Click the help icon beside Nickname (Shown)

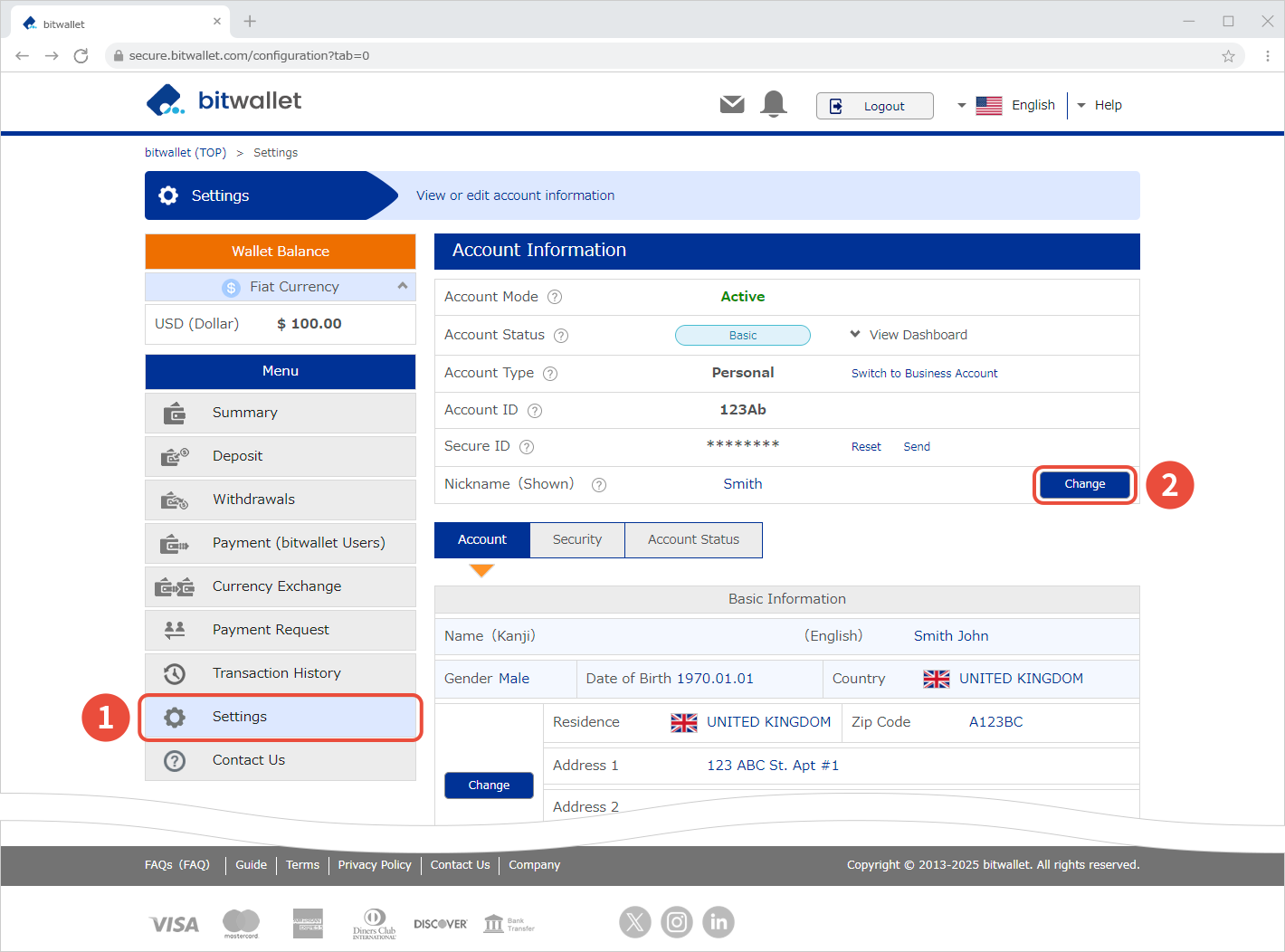click(x=599, y=485)
